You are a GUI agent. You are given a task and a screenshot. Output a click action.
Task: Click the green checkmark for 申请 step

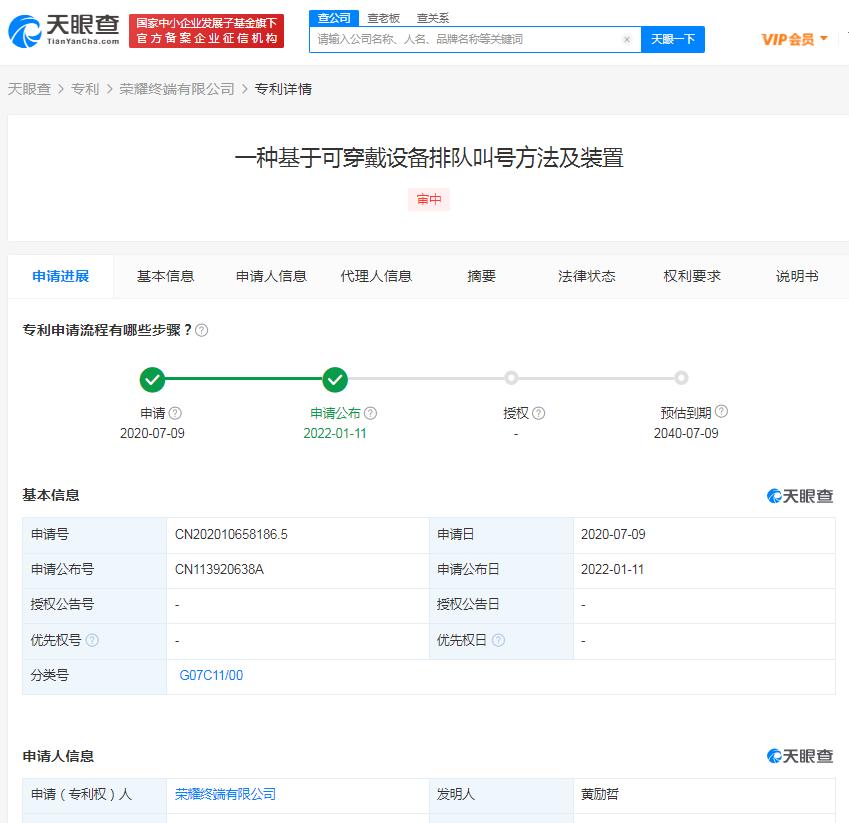pos(152,379)
